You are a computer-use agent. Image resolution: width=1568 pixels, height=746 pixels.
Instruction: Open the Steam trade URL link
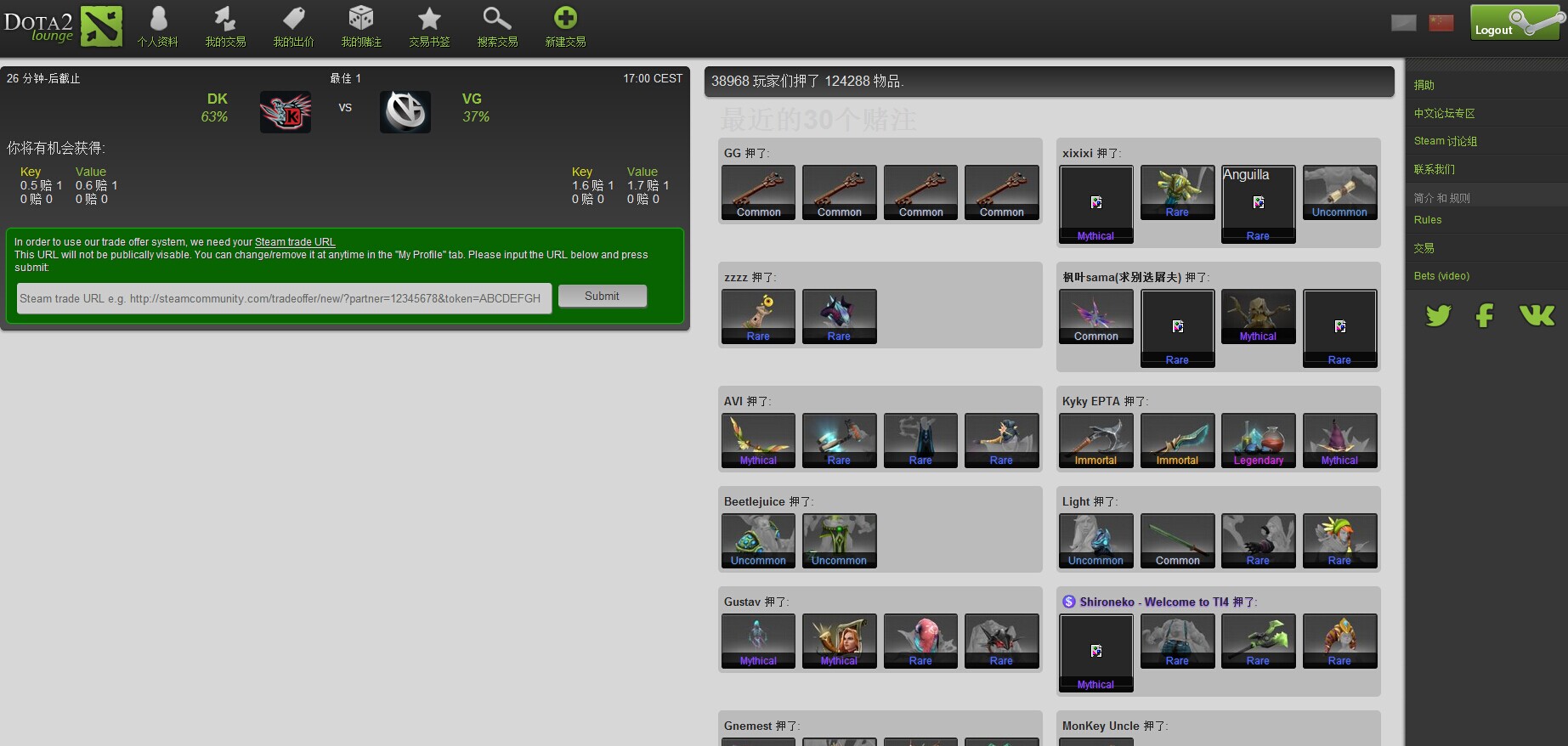(295, 242)
